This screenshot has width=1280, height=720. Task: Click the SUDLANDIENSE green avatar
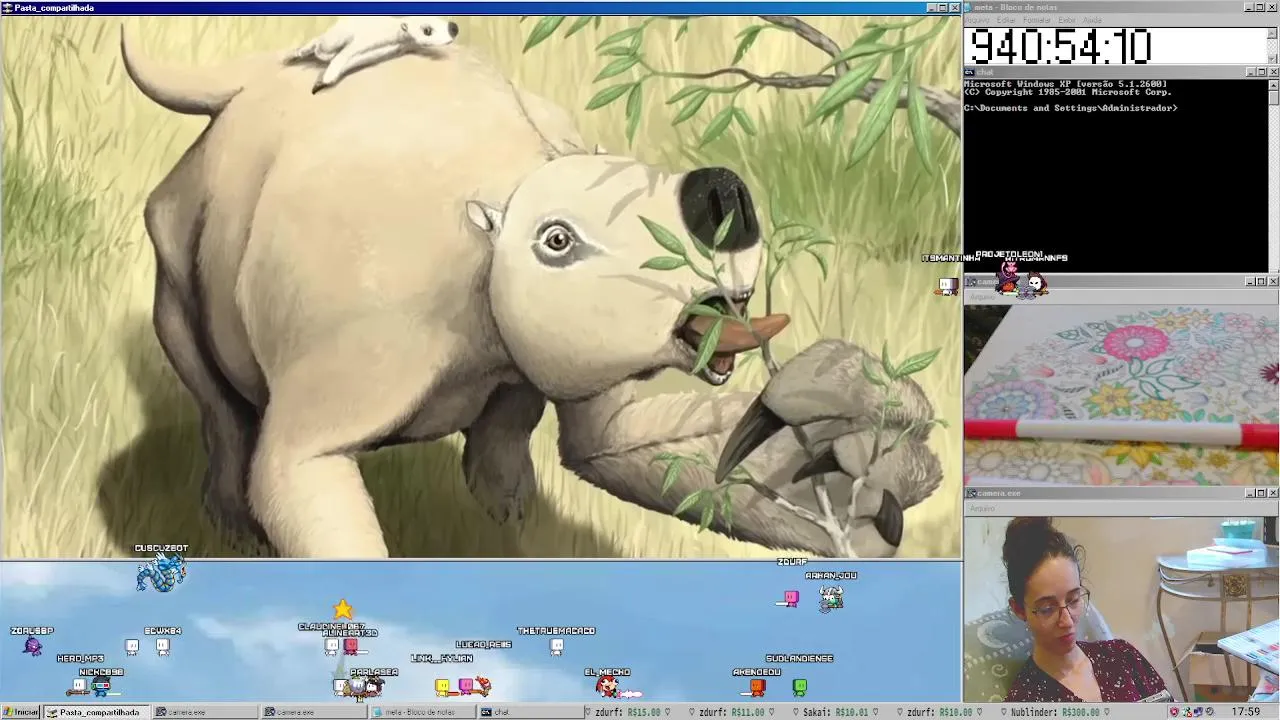click(800, 686)
